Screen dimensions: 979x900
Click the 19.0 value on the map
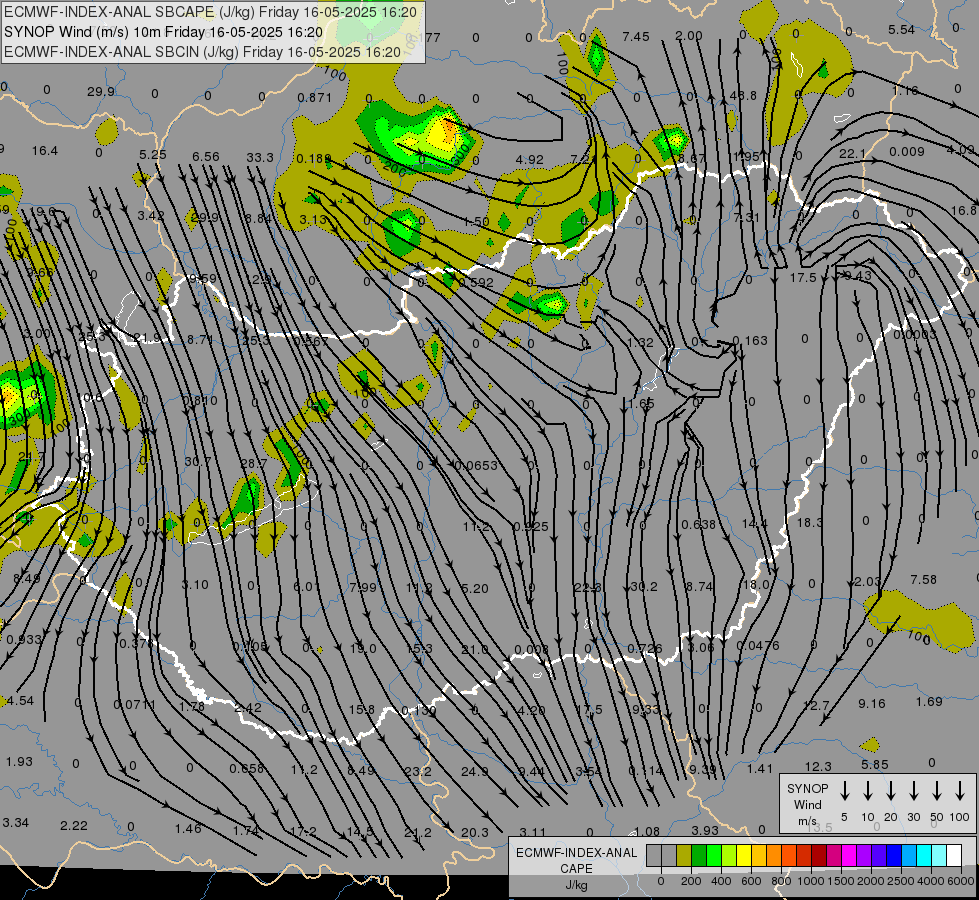pos(363,648)
